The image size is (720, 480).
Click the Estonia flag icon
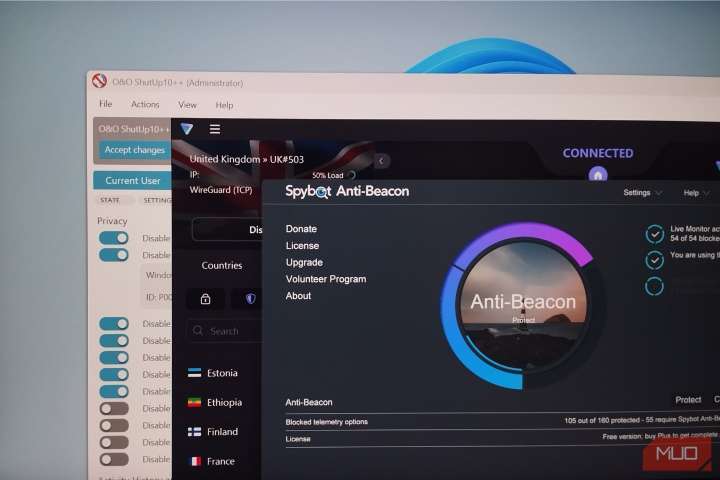tap(194, 373)
